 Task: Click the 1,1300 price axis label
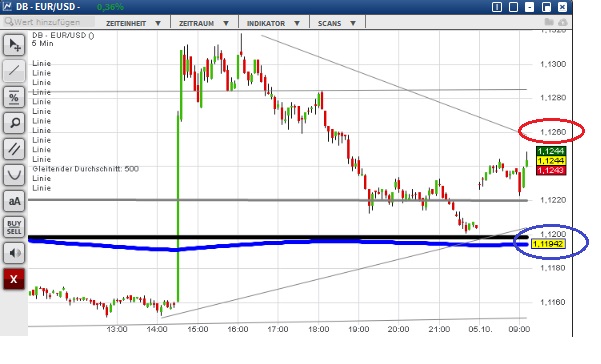[553, 64]
